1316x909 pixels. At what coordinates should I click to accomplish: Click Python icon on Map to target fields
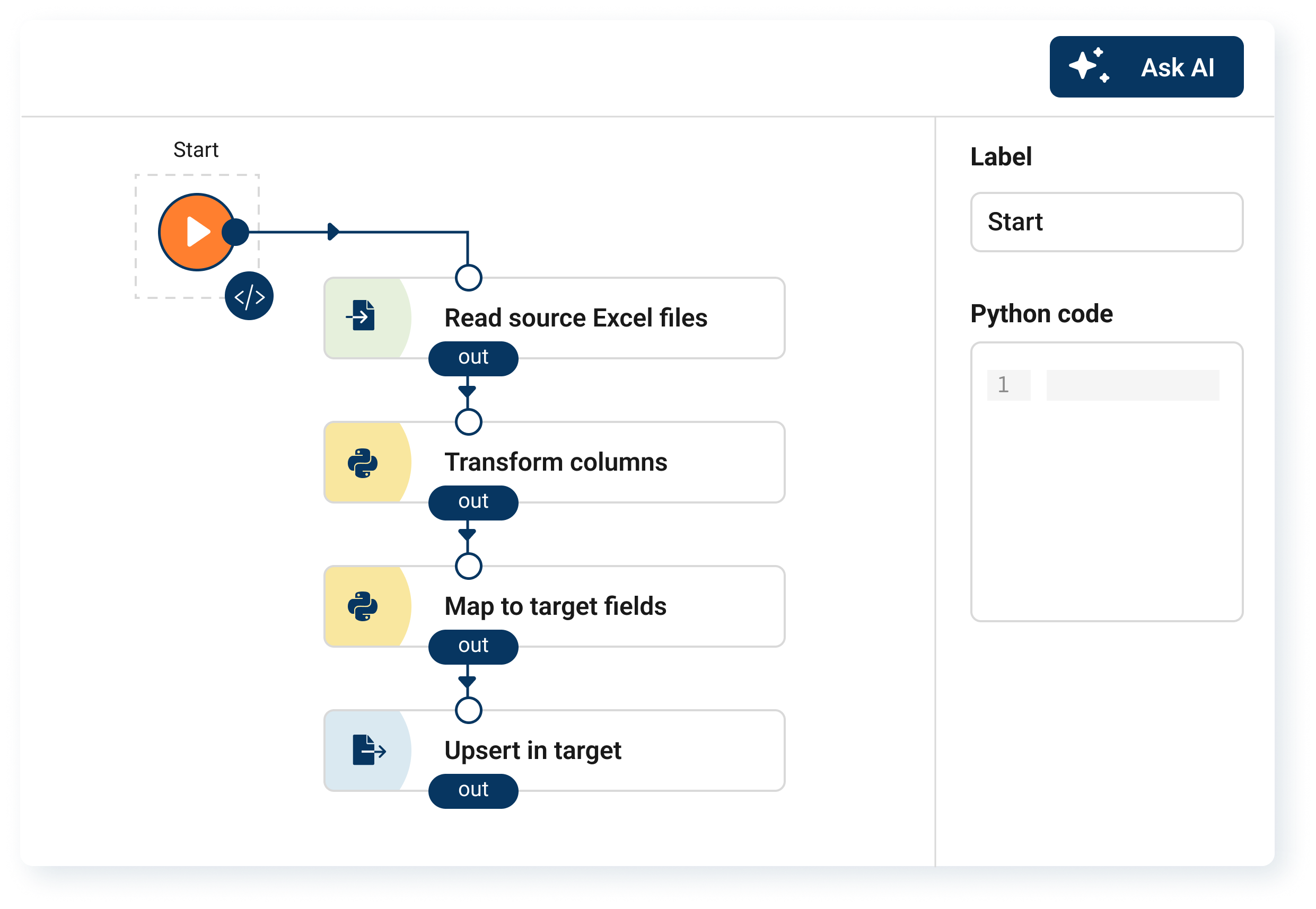[362, 606]
